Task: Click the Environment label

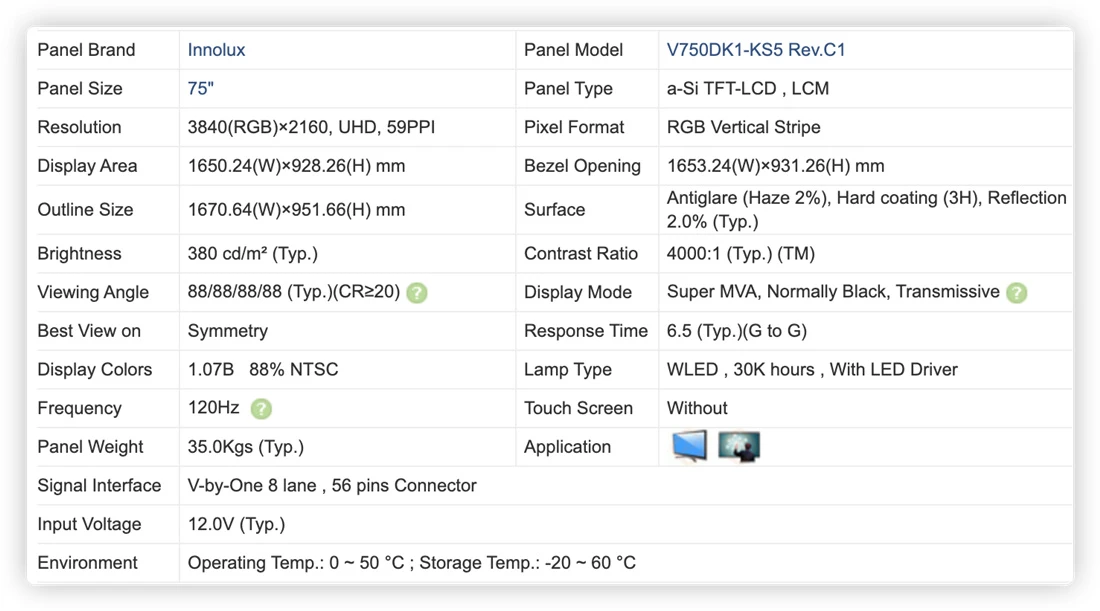Action: [87, 563]
